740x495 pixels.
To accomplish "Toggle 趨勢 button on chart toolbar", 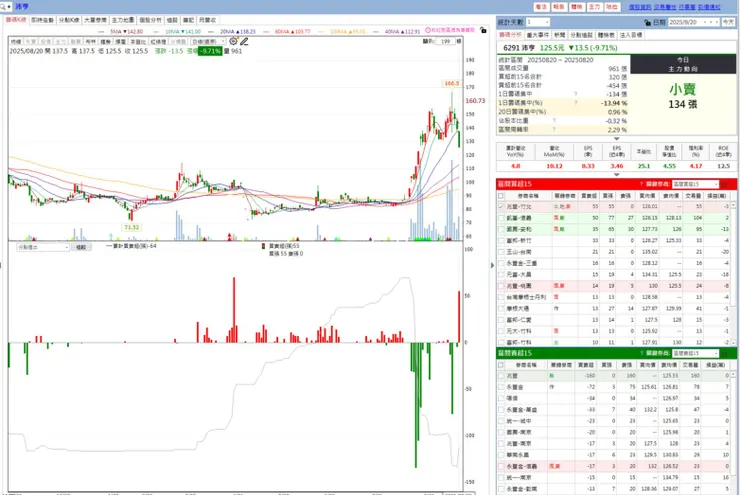I will click(x=106, y=42).
